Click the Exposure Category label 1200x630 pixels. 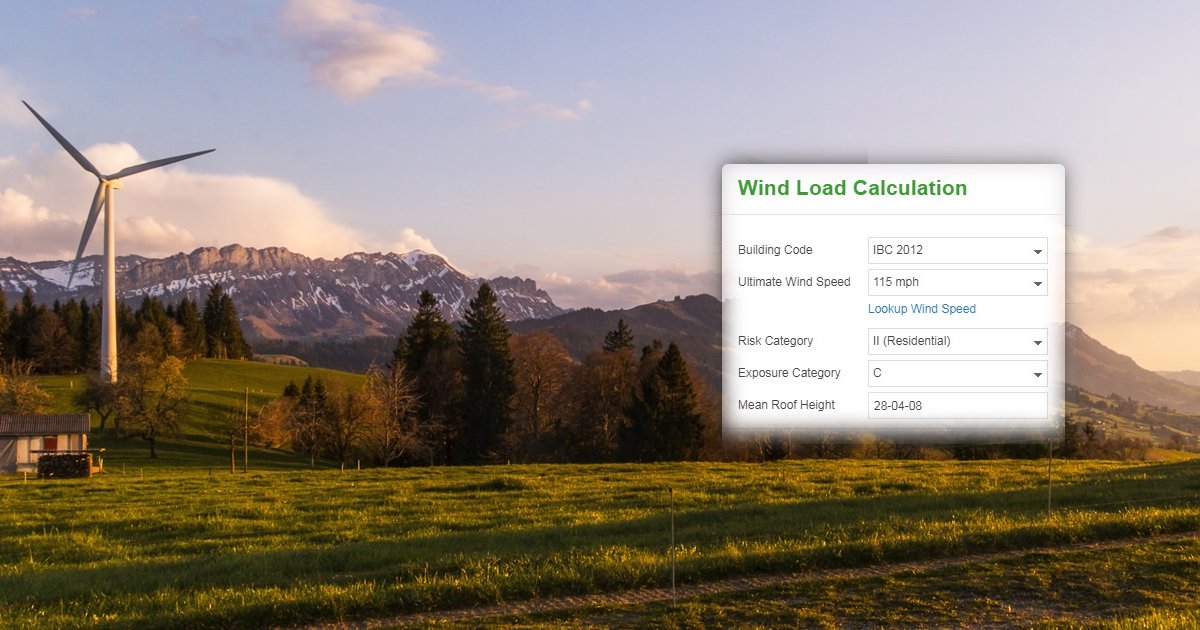click(790, 373)
